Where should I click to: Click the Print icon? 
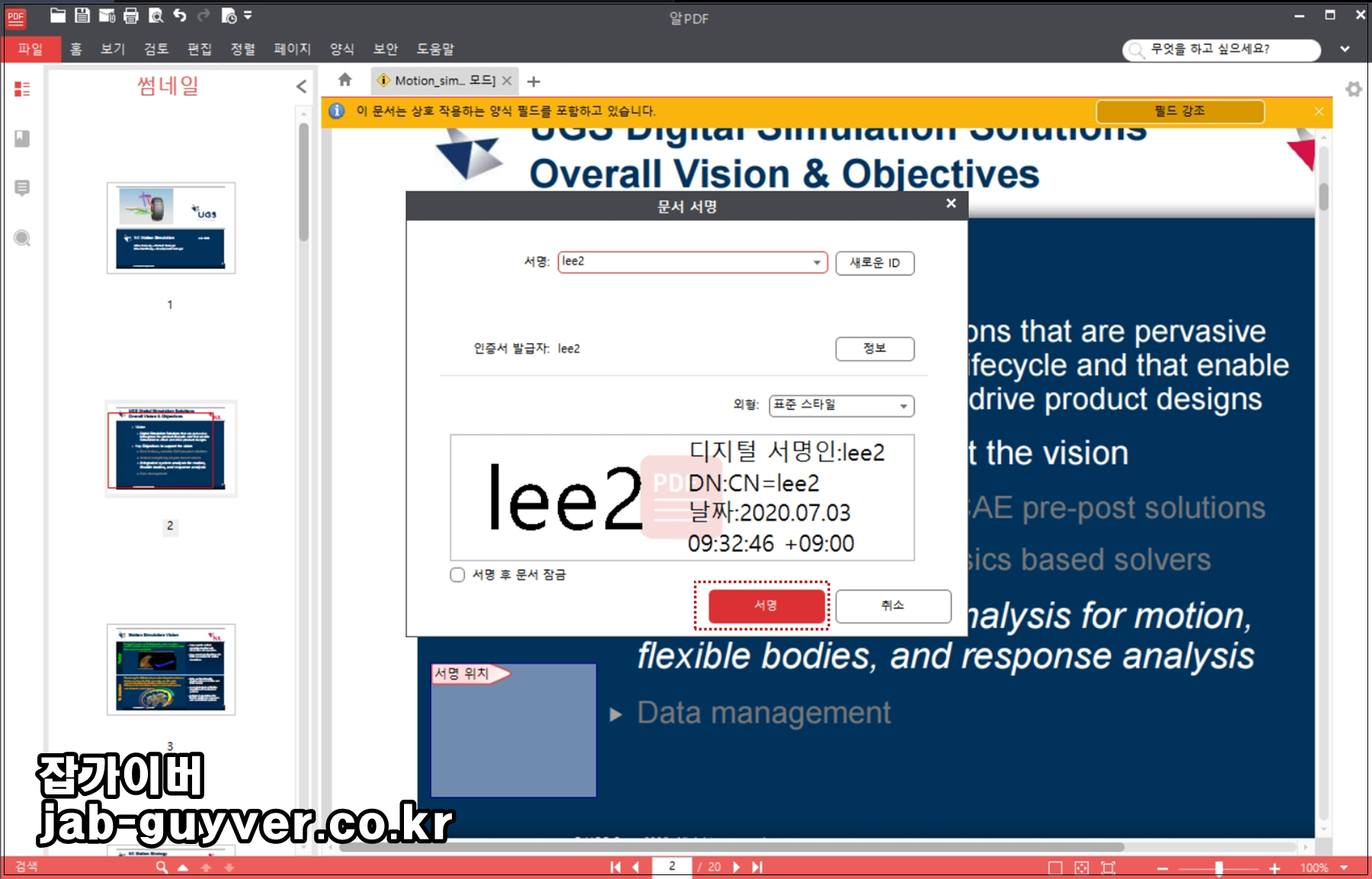pyautogui.click(x=131, y=15)
